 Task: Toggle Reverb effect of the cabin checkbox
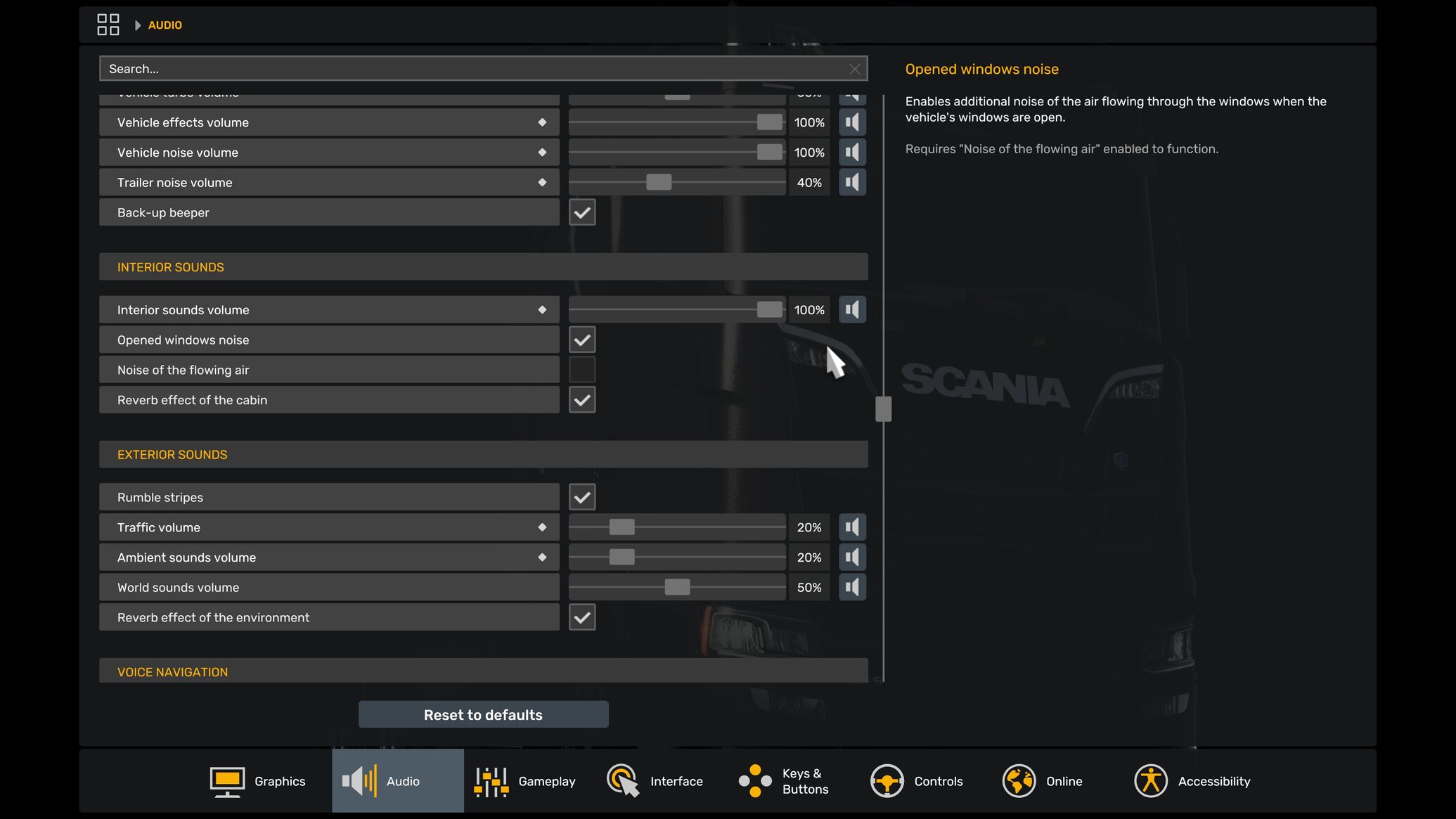(582, 400)
